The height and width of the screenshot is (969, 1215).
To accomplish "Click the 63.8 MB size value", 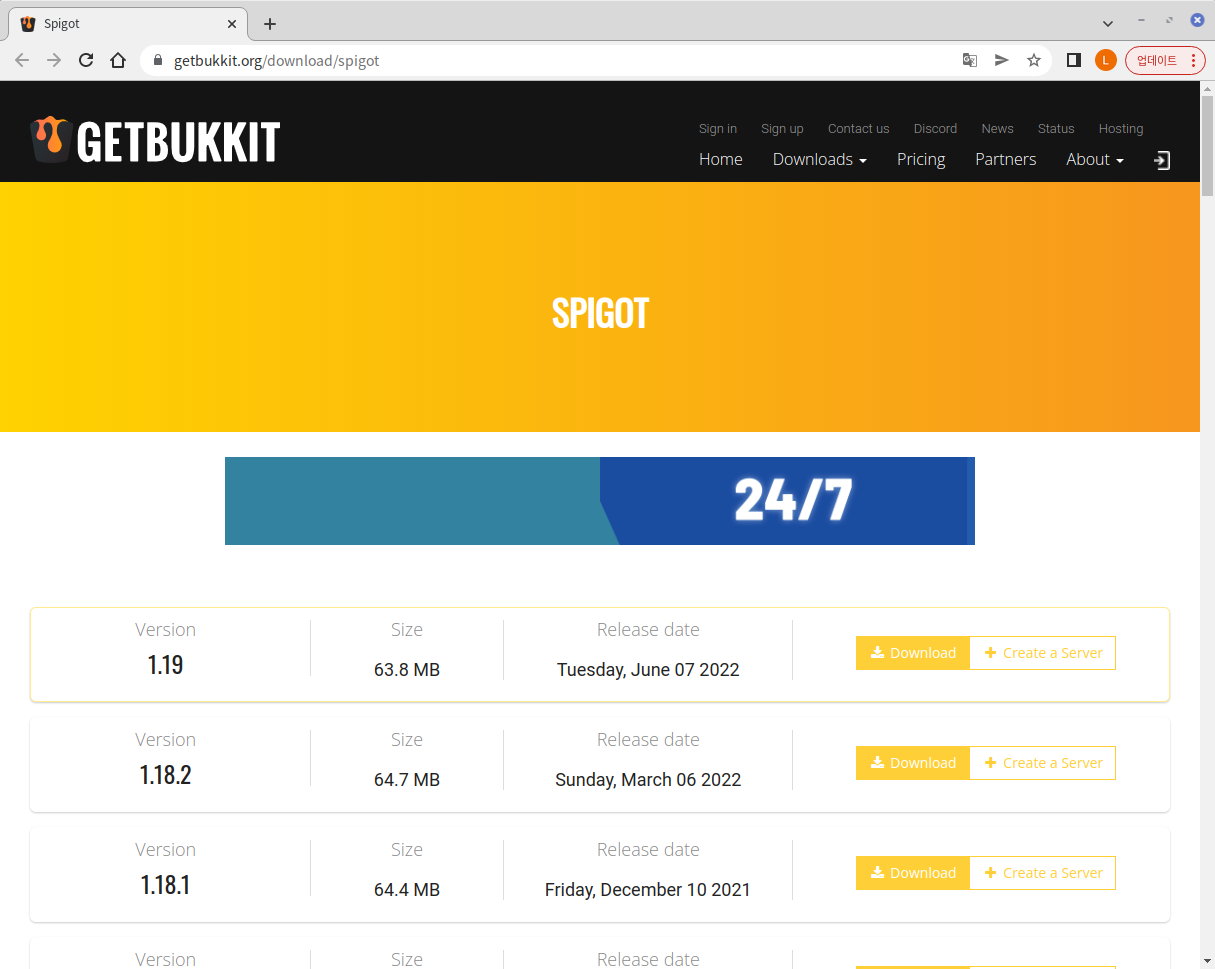I will coord(407,670).
